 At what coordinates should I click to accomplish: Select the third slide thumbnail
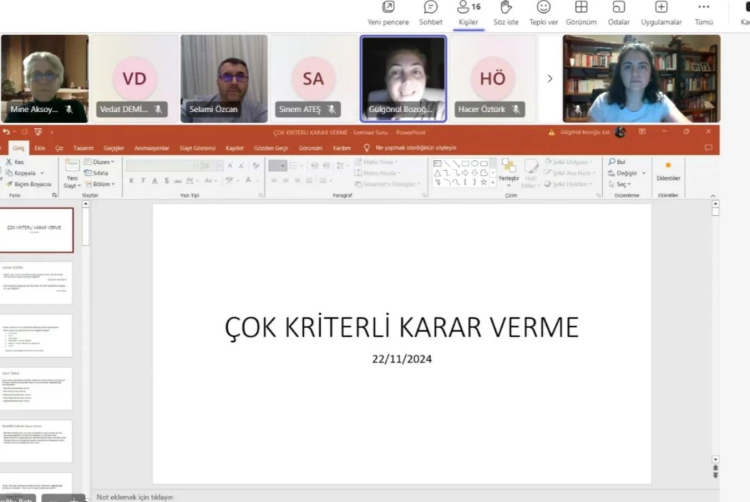pyautogui.click(x=36, y=336)
